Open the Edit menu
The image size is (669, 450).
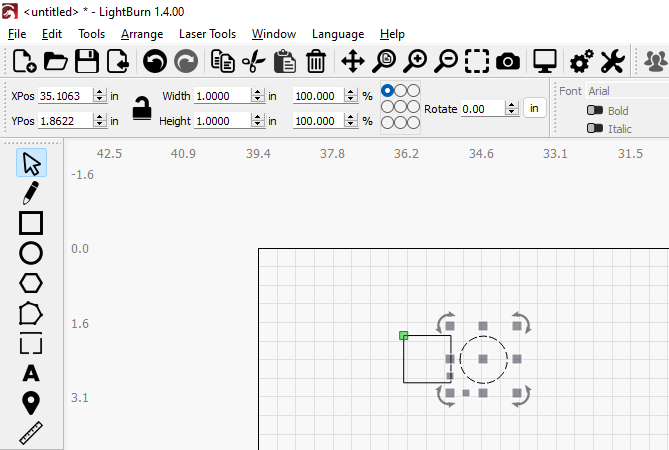point(52,34)
